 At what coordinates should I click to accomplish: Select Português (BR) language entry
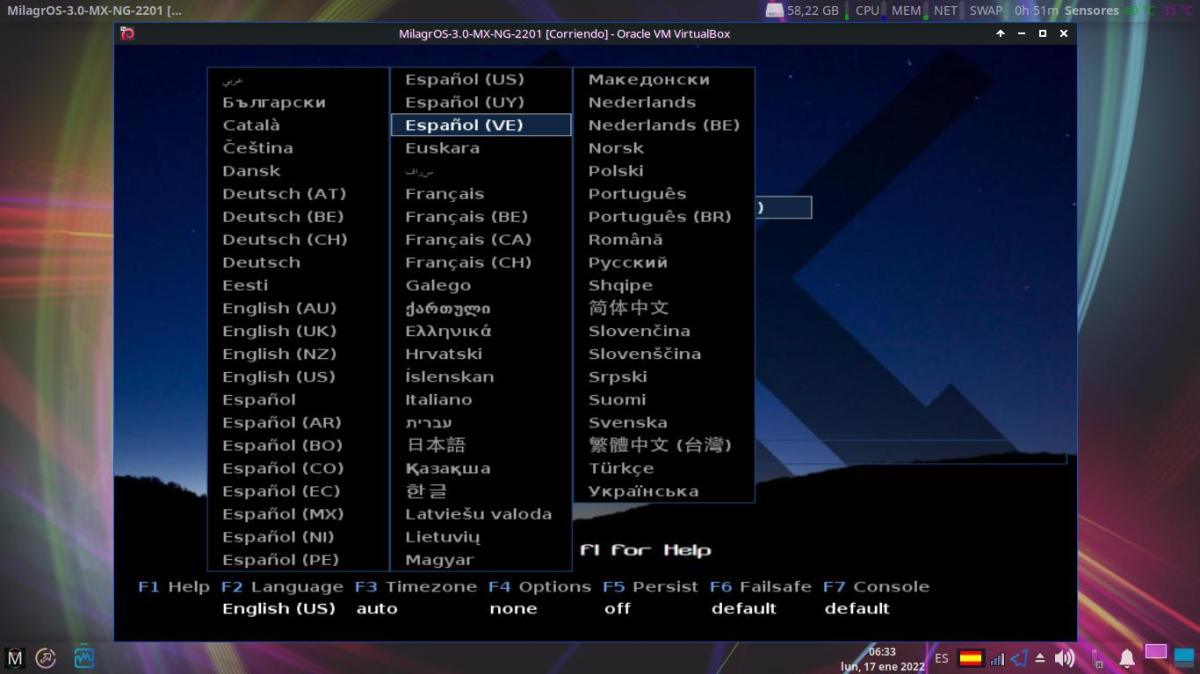pos(659,217)
